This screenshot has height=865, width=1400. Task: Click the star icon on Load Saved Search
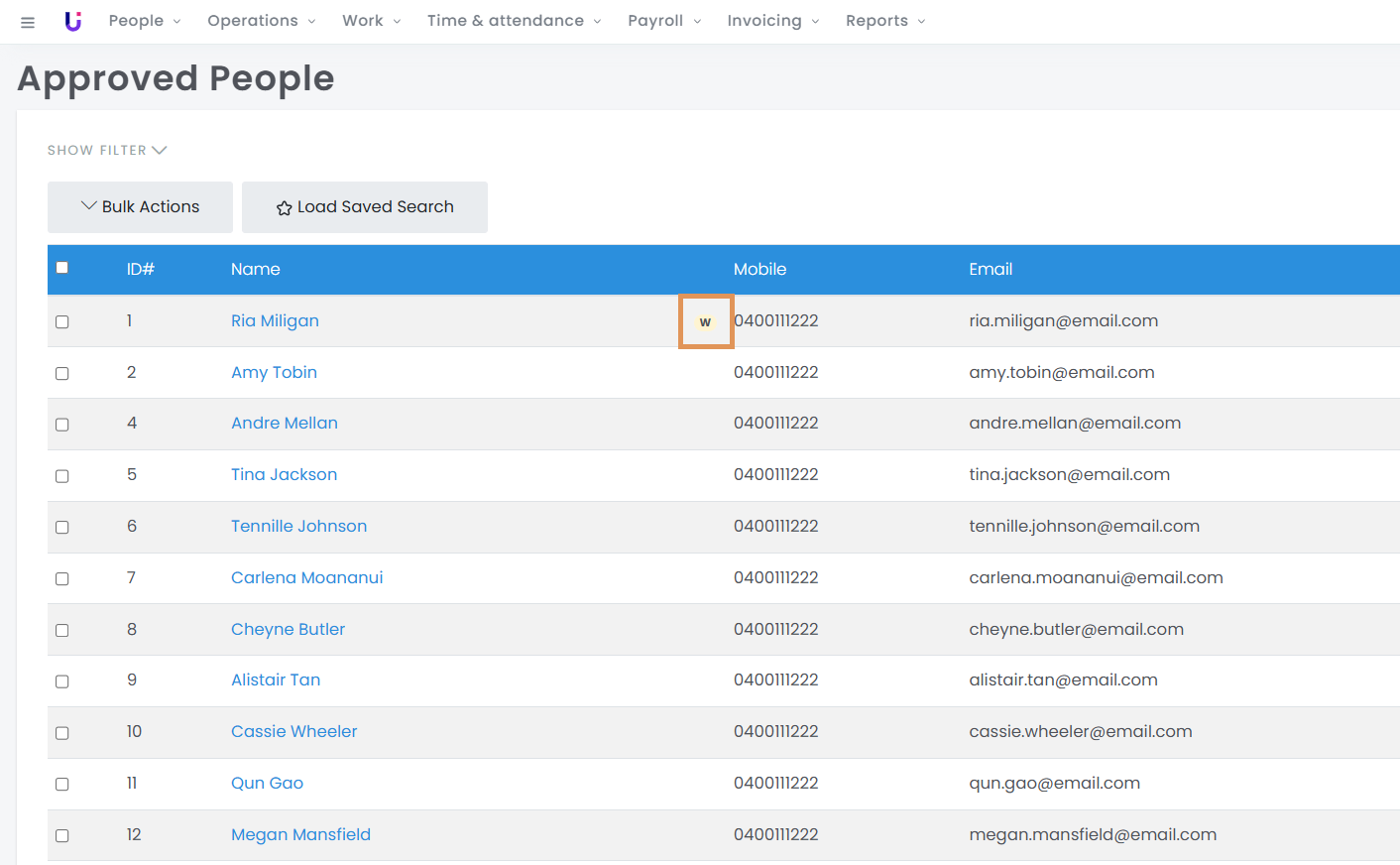point(284,208)
